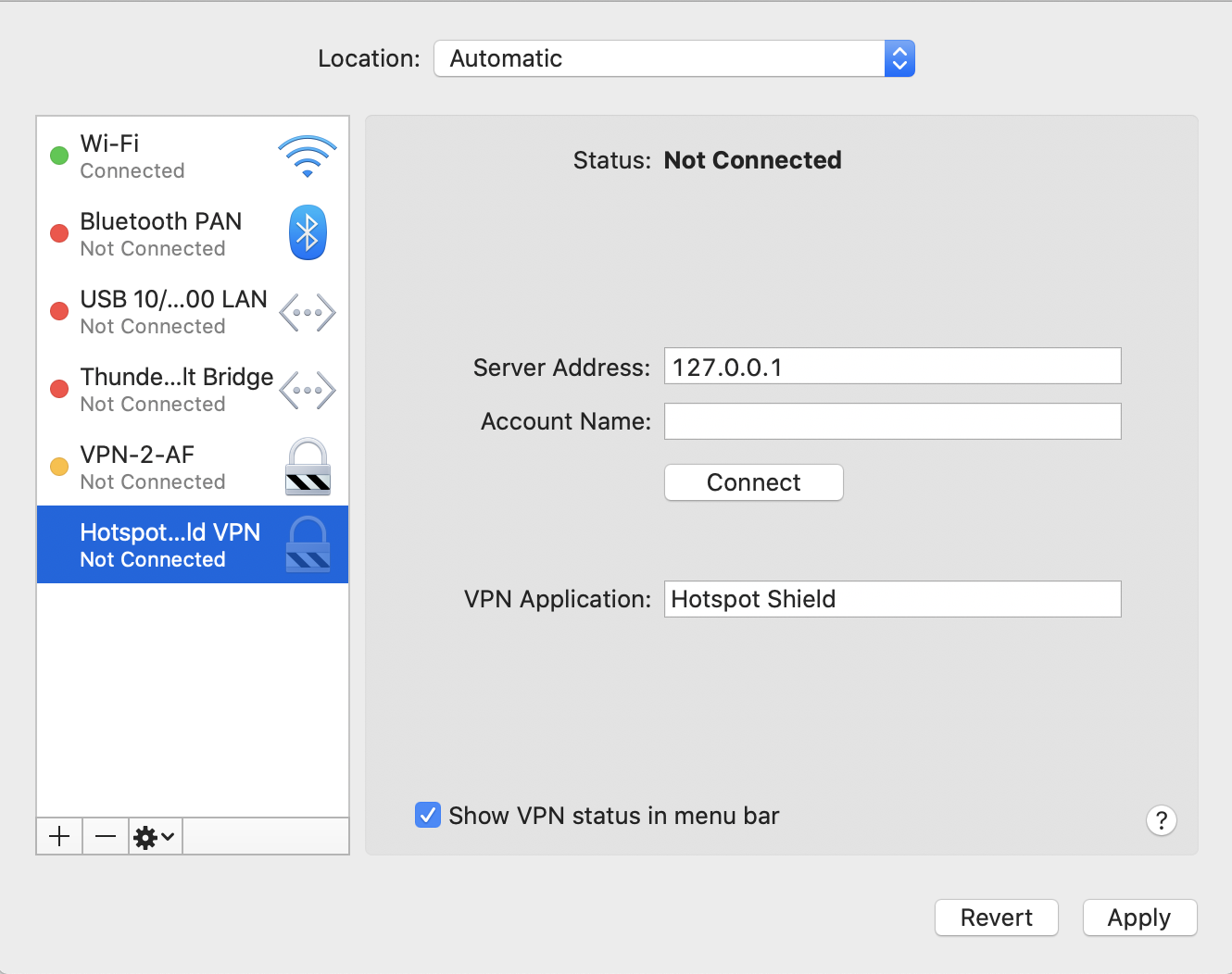This screenshot has height=974, width=1232.
Task: Click the green Wi-Fi status dot
Action: (59, 156)
